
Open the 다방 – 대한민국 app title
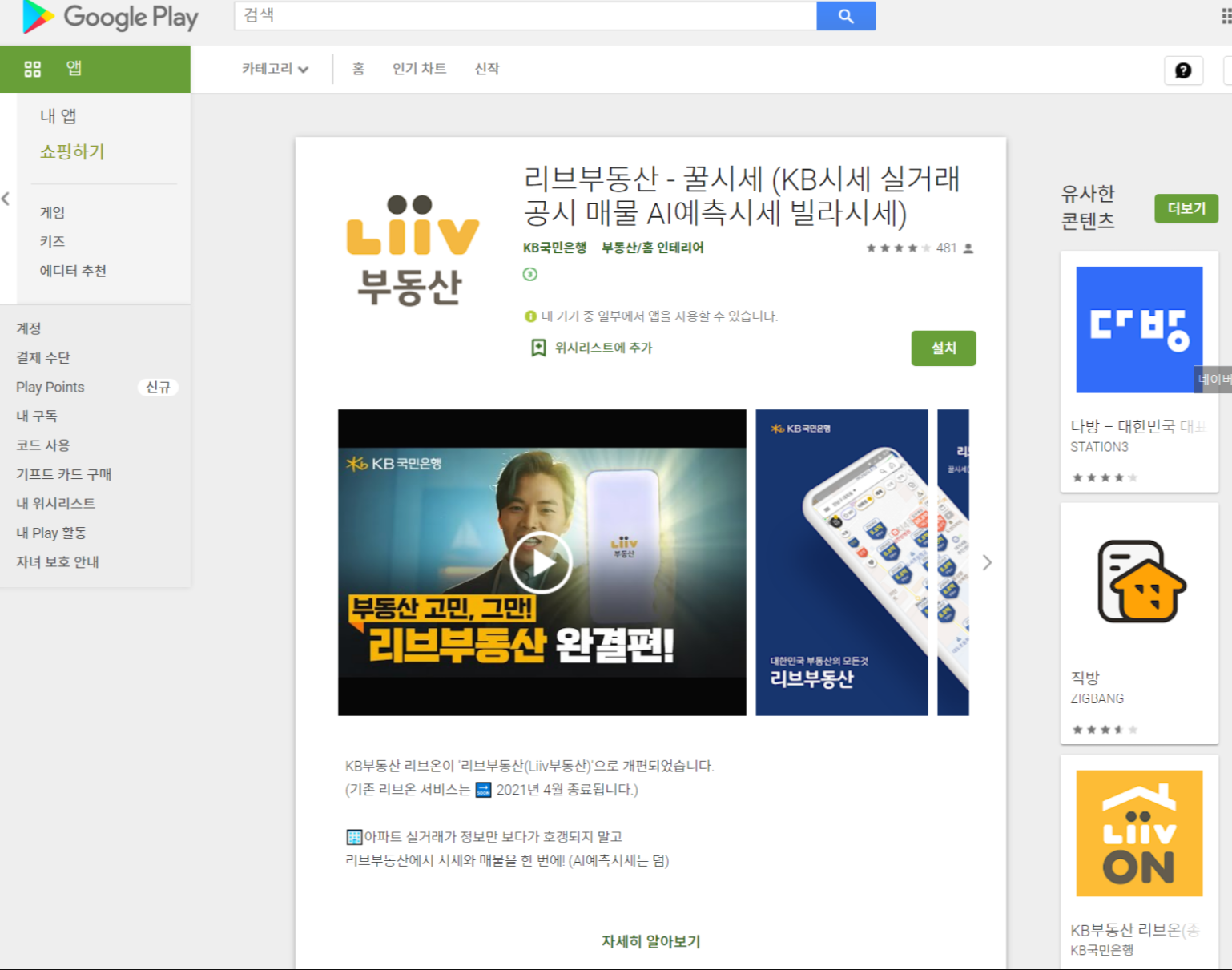pos(1137,426)
